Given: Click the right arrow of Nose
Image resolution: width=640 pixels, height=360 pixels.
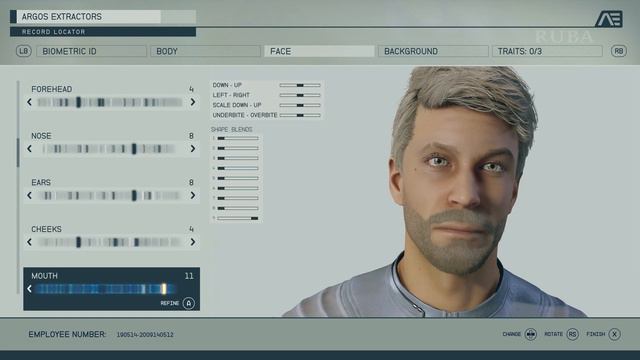Looking at the screenshot, I should tap(193, 149).
